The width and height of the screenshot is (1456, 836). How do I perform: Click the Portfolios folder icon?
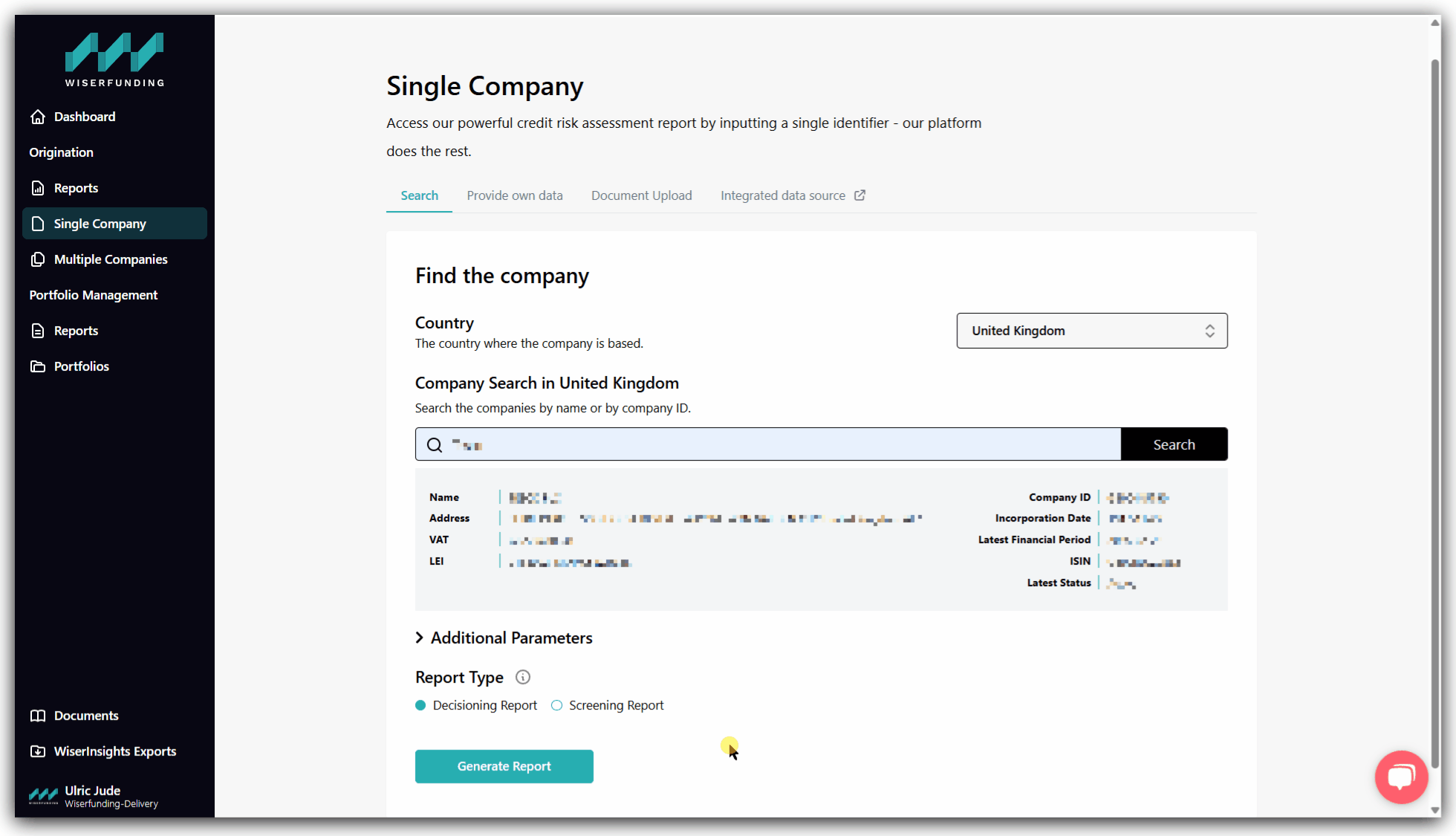click(x=38, y=366)
